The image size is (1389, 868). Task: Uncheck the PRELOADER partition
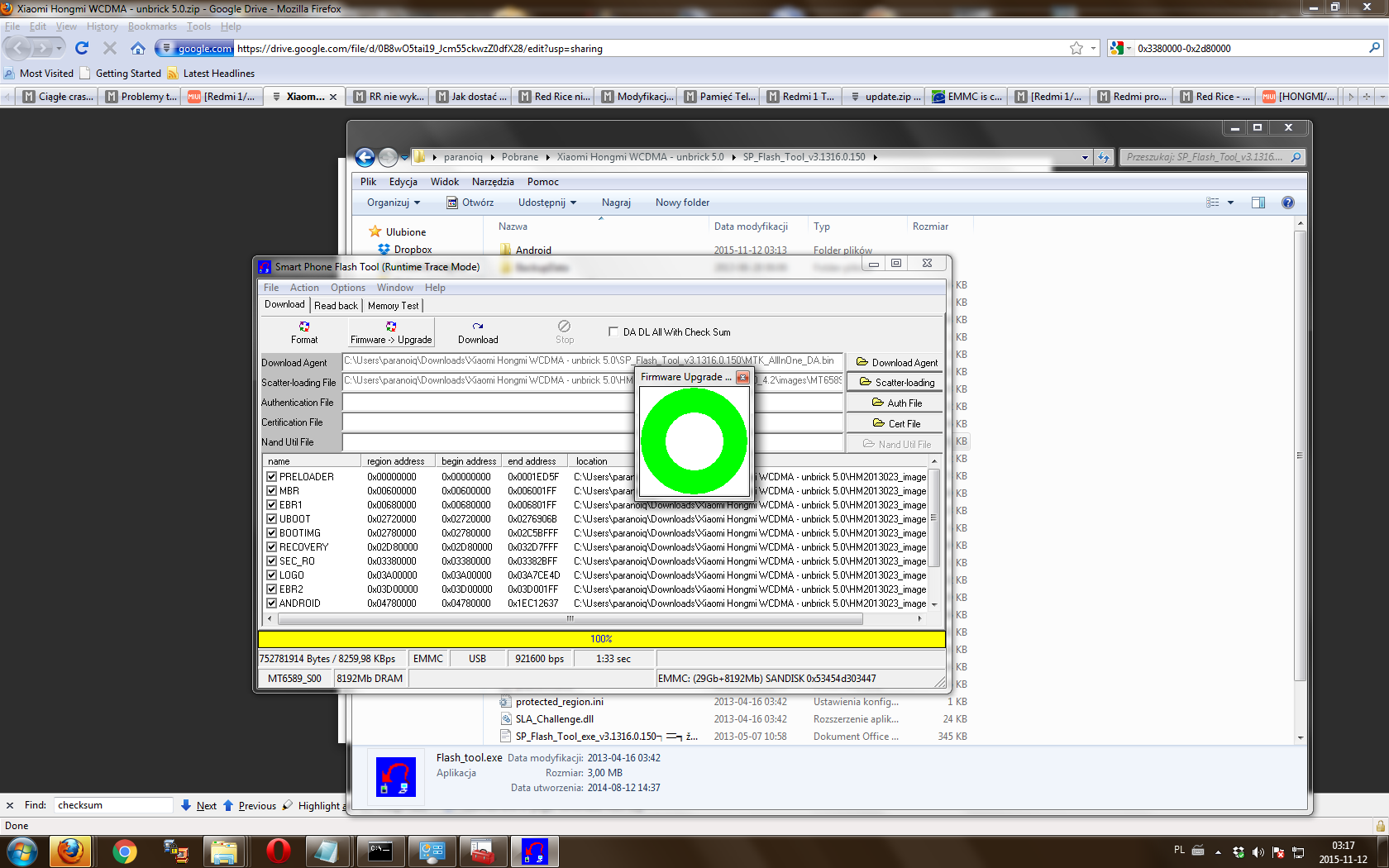pyautogui.click(x=271, y=477)
